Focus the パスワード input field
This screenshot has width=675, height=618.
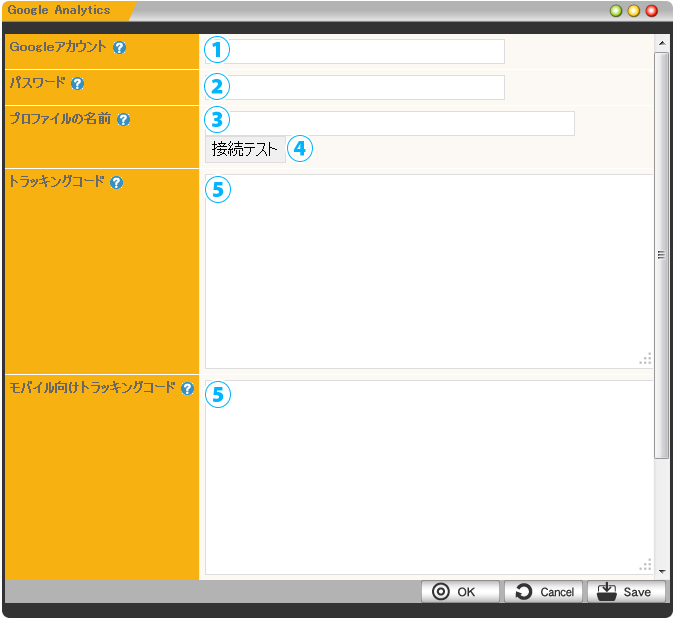point(355,87)
